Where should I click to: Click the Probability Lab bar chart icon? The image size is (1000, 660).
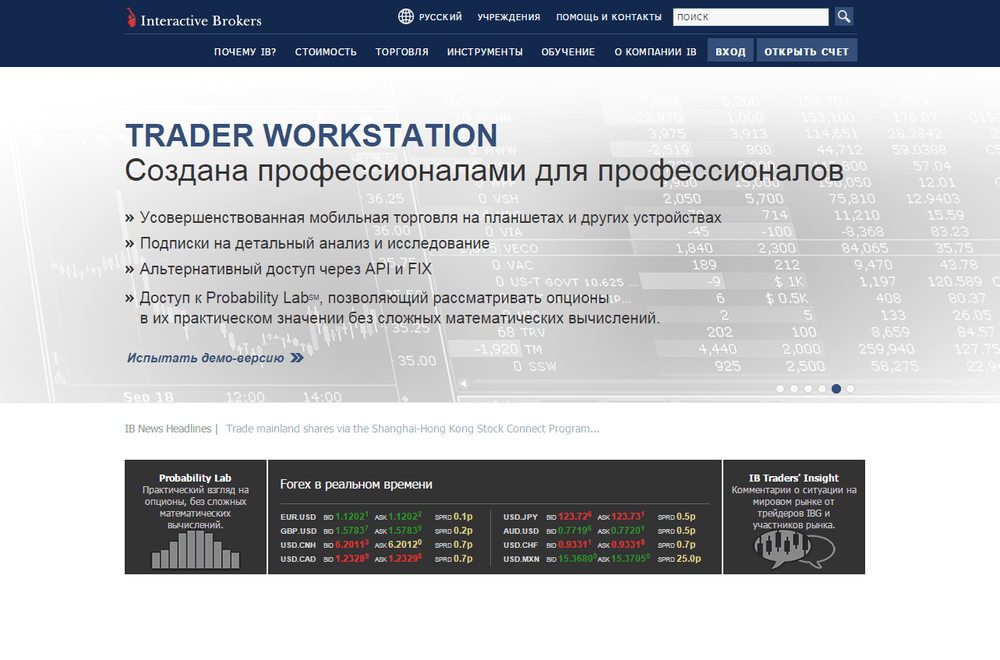coord(195,549)
